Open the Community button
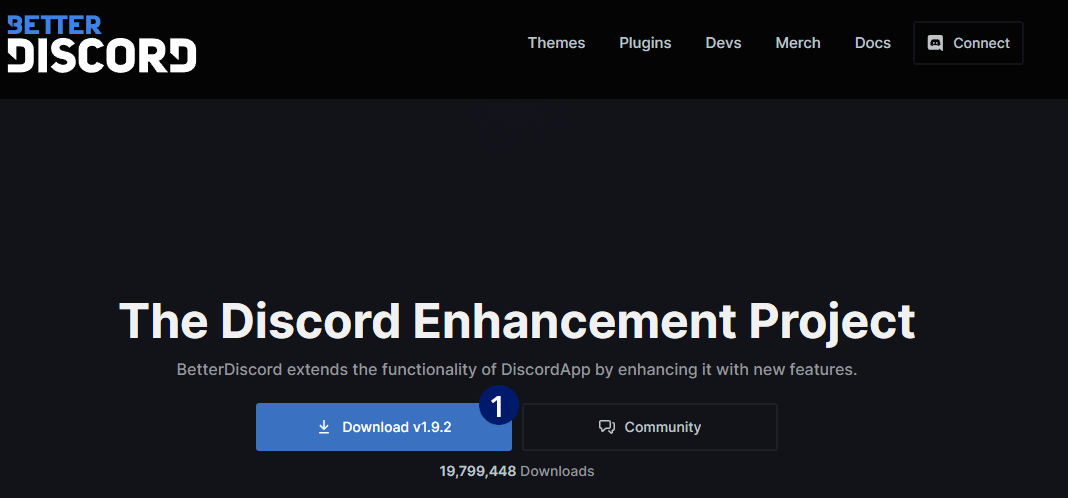 (x=650, y=427)
